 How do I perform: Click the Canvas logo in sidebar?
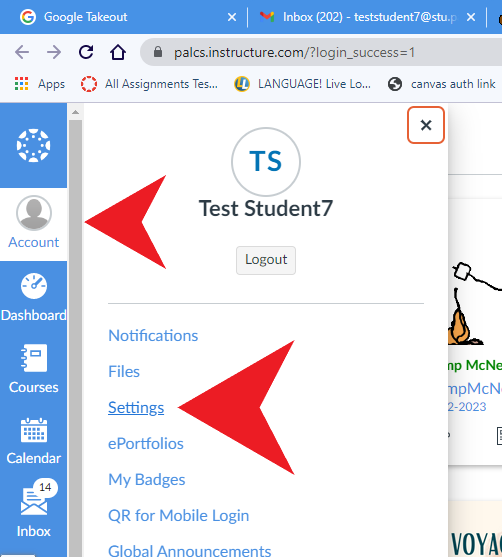click(x=33, y=146)
